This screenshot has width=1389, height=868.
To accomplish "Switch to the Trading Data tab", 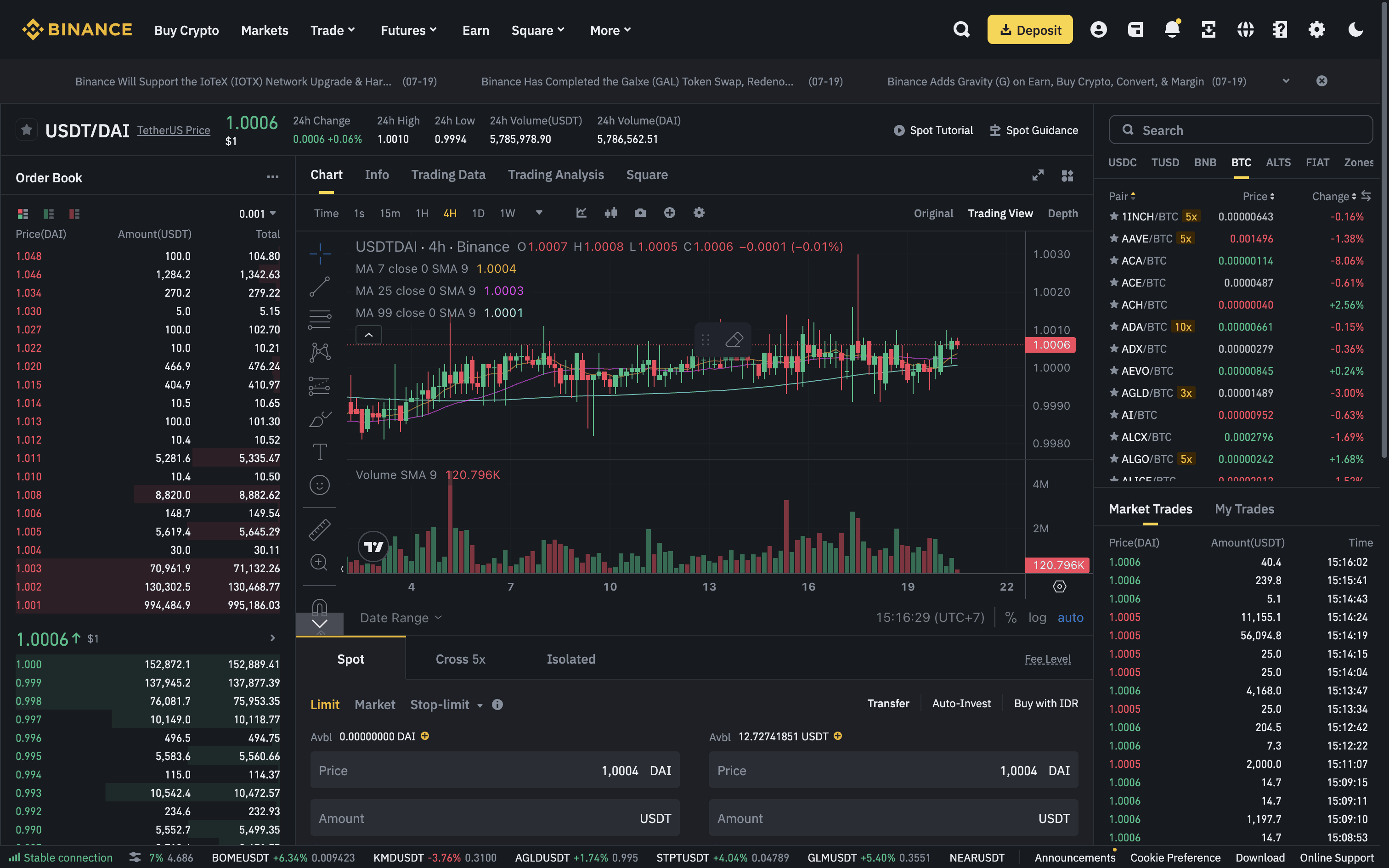I will pyautogui.click(x=448, y=175).
